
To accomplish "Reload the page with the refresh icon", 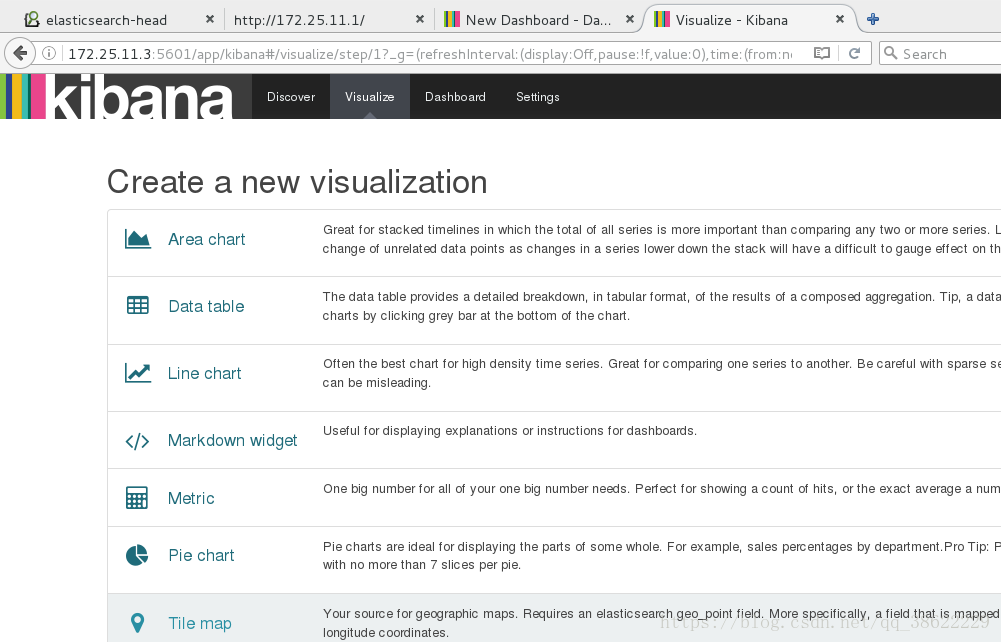I will click(854, 54).
